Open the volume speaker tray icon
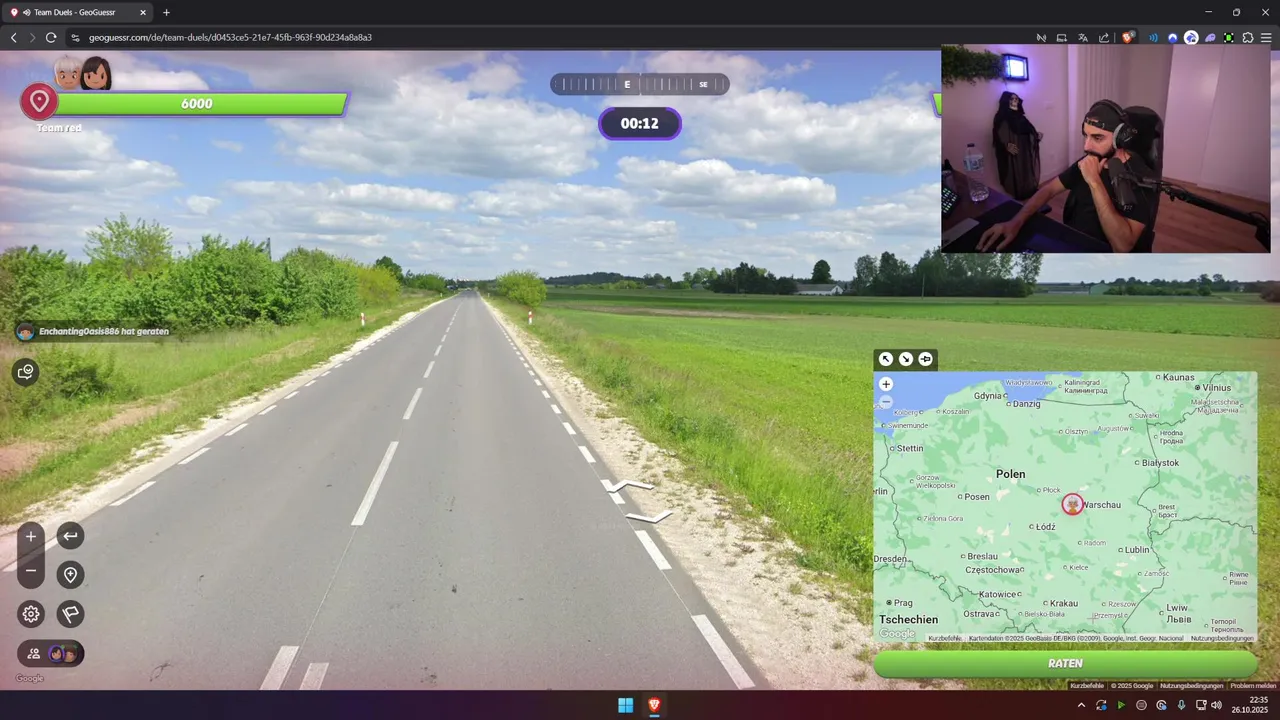The width and height of the screenshot is (1280, 720). tap(1216, 705)
